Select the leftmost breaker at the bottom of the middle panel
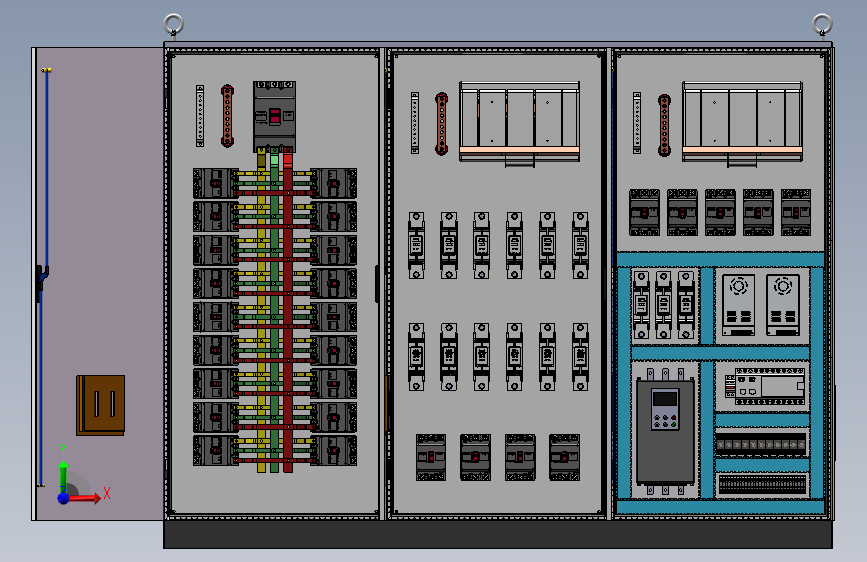Viewport: 867px width, 562px height. [x=431, y=457]
